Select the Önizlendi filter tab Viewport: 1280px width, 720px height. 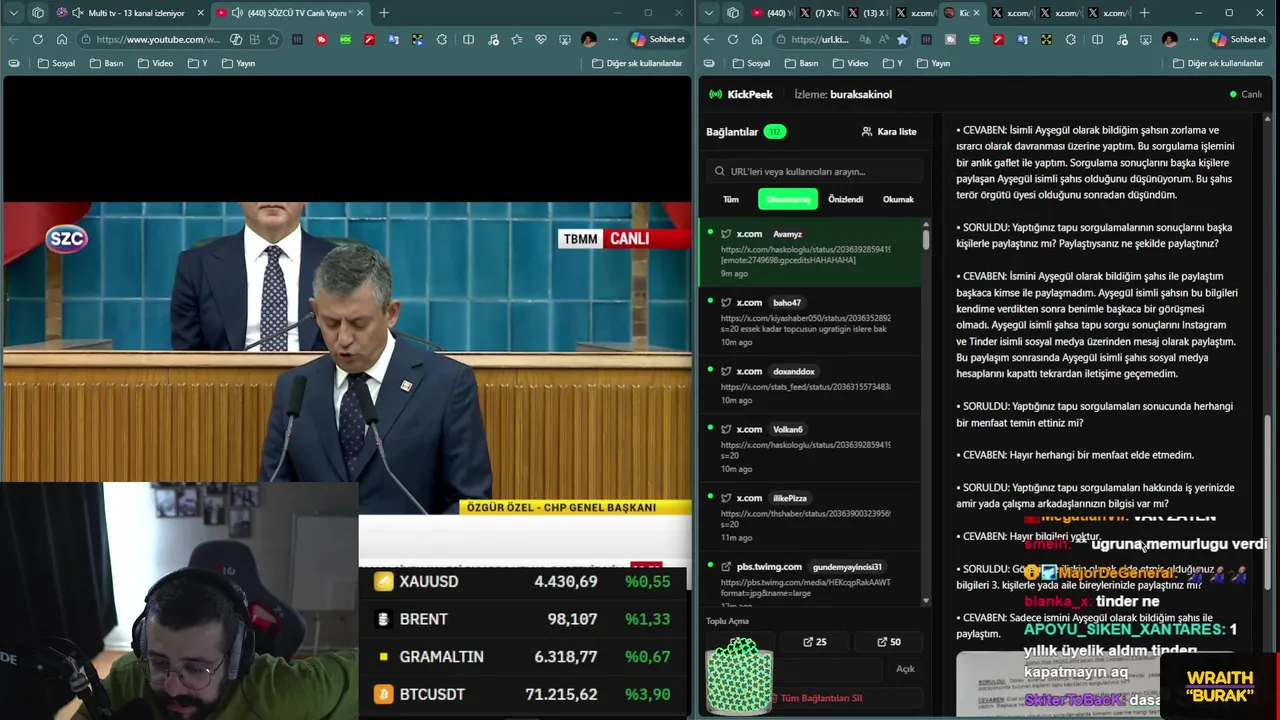(845, 199)
